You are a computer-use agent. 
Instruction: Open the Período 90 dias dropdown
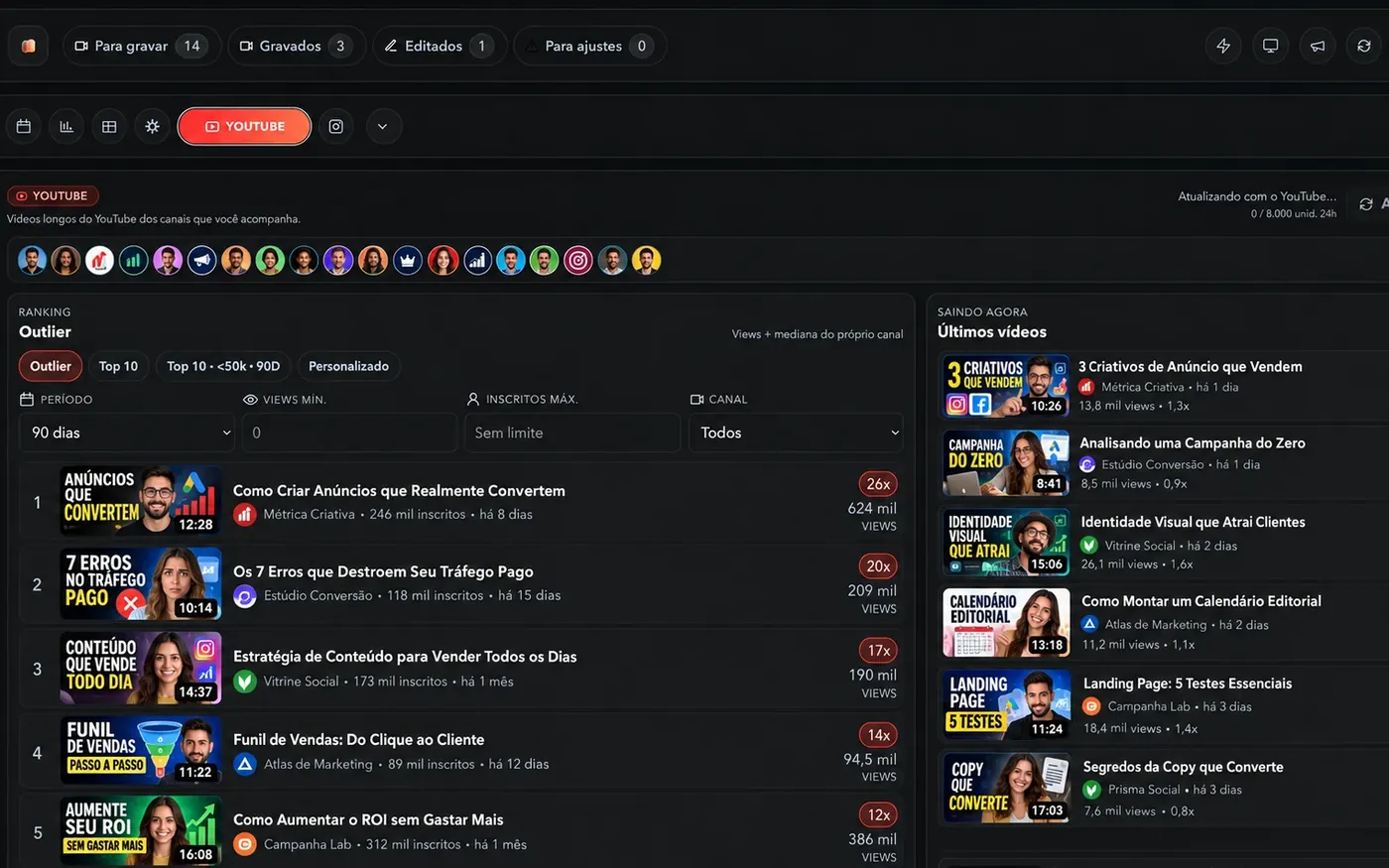(127, 433)
